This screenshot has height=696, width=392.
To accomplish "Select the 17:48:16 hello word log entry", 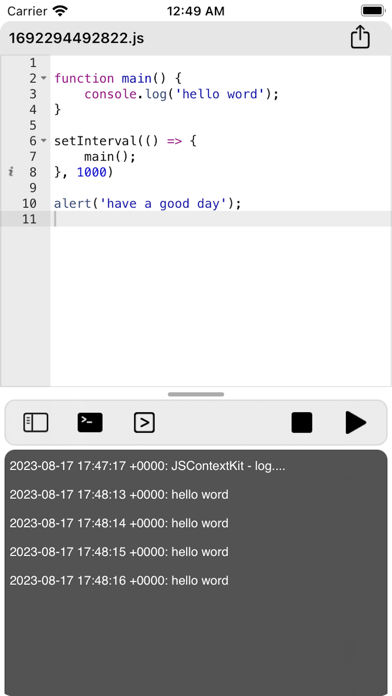I will tap(119, 580).
